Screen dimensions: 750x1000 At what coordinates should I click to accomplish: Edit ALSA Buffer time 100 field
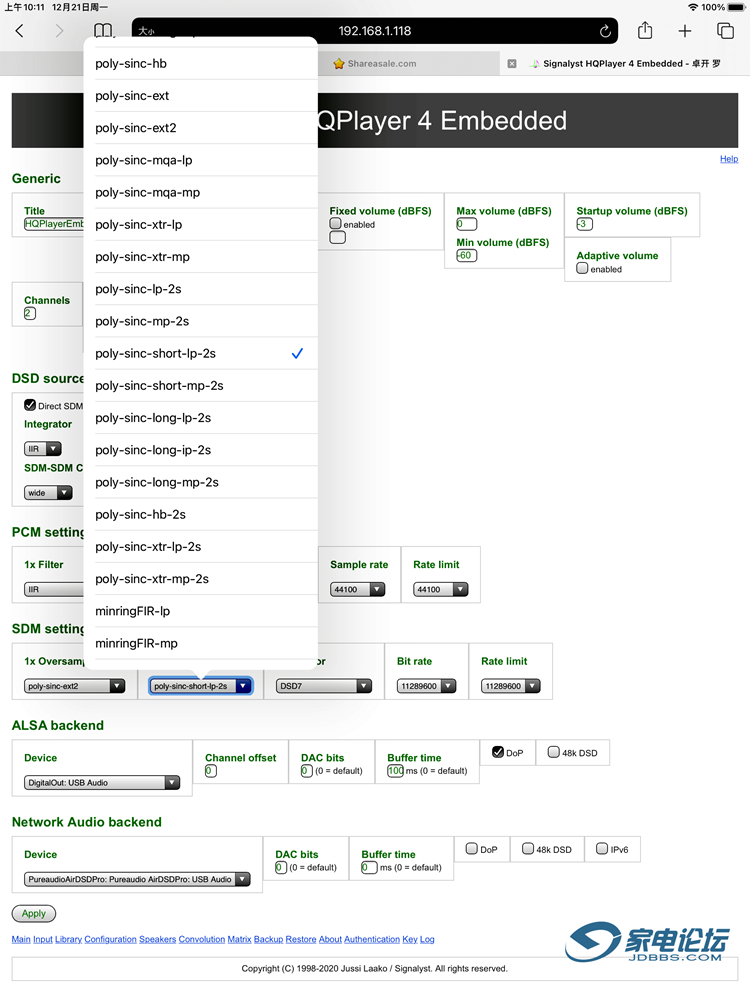pos(395,771)
